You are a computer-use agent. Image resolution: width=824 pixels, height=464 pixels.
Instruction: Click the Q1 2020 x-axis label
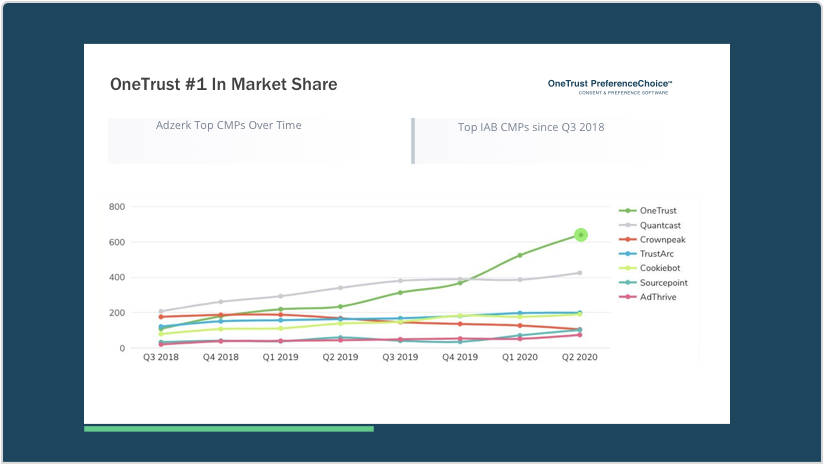point(520,357)
